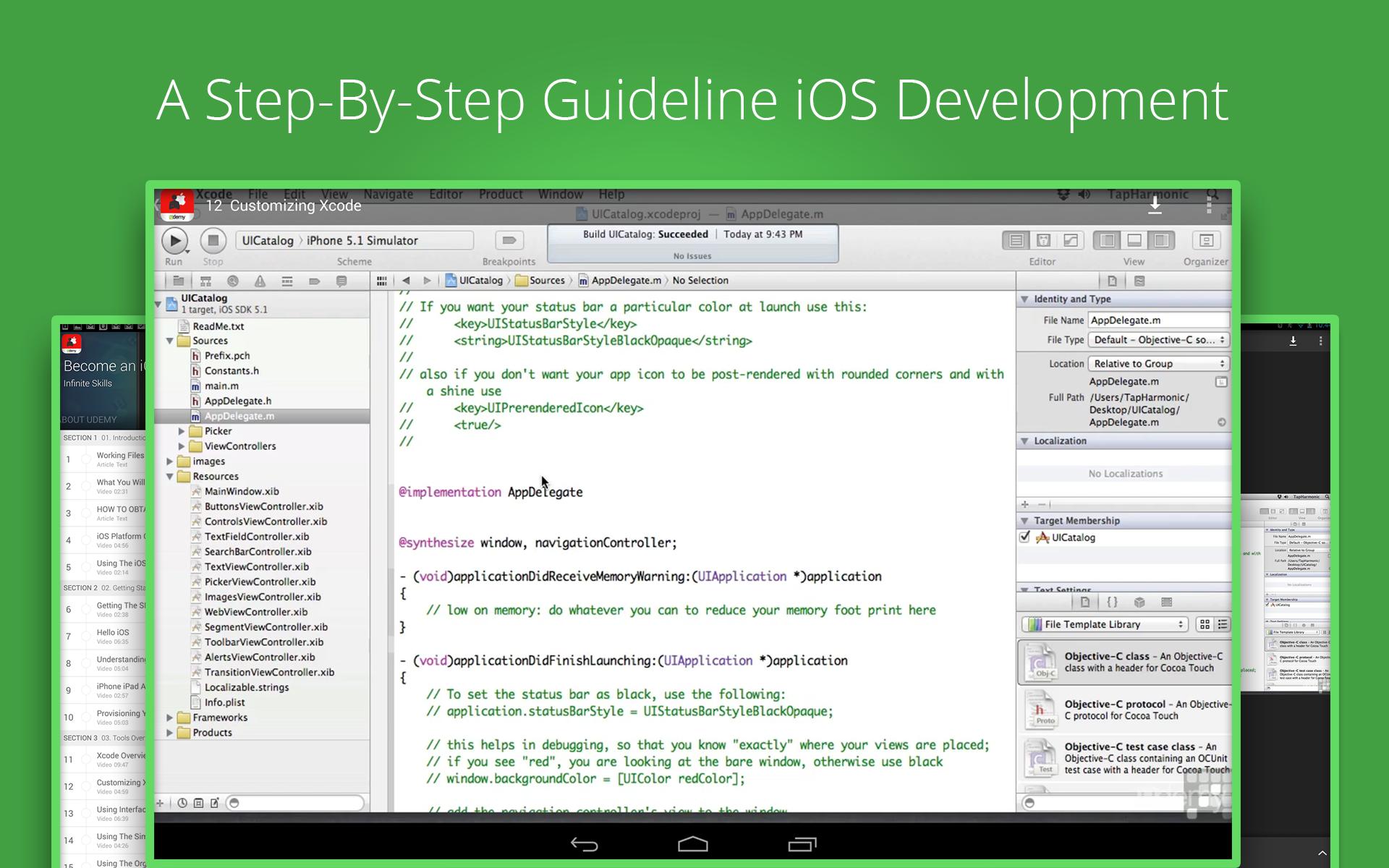
Task: Select the Standard editor button
Action: coord(1016,240)
